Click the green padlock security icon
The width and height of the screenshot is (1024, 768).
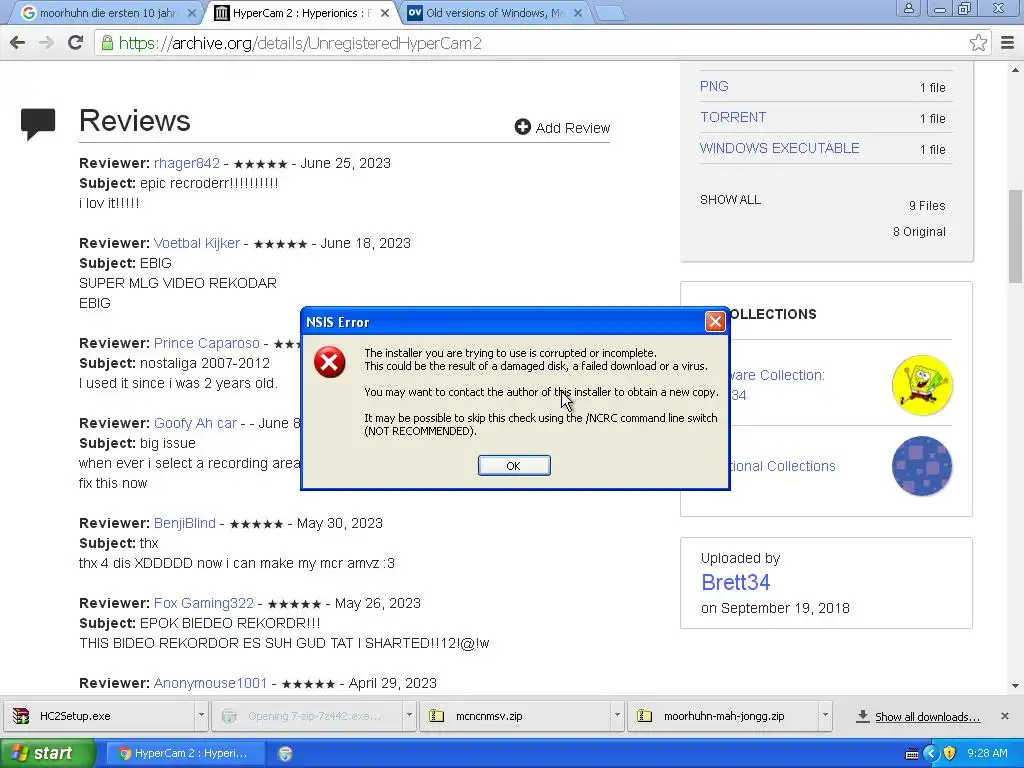coord(107,43)
